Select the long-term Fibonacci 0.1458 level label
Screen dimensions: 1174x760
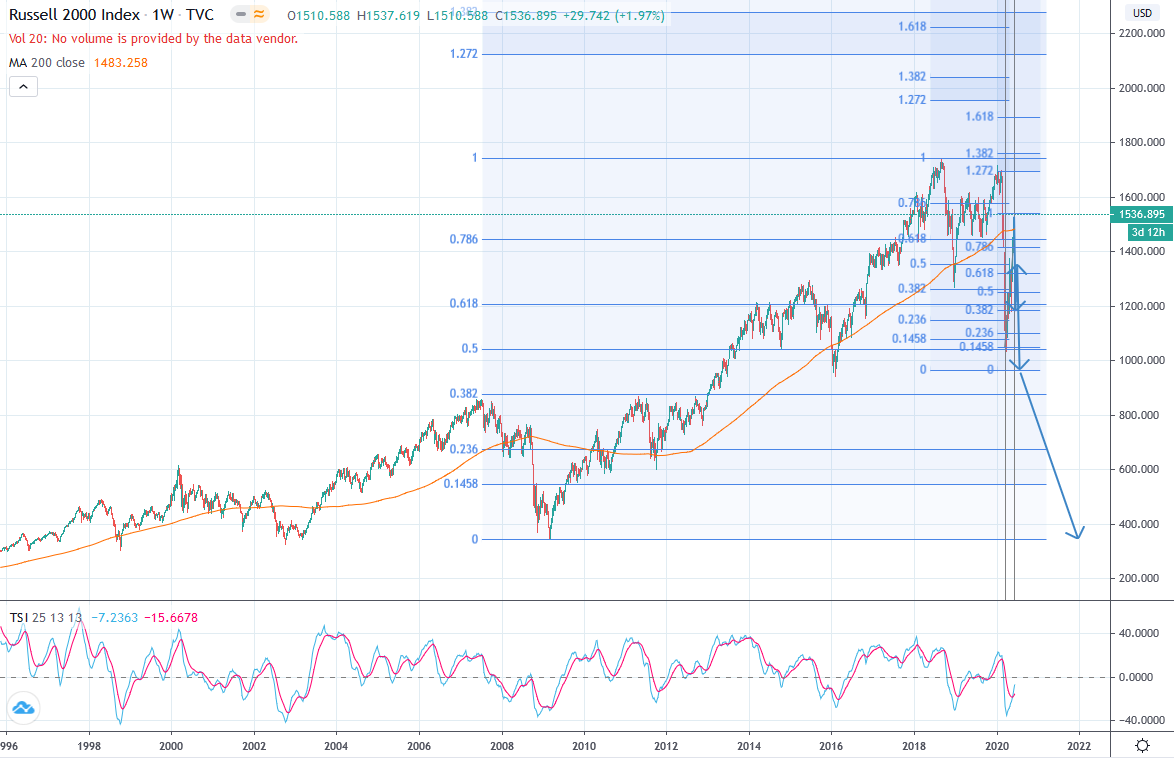tap(460, 484)
